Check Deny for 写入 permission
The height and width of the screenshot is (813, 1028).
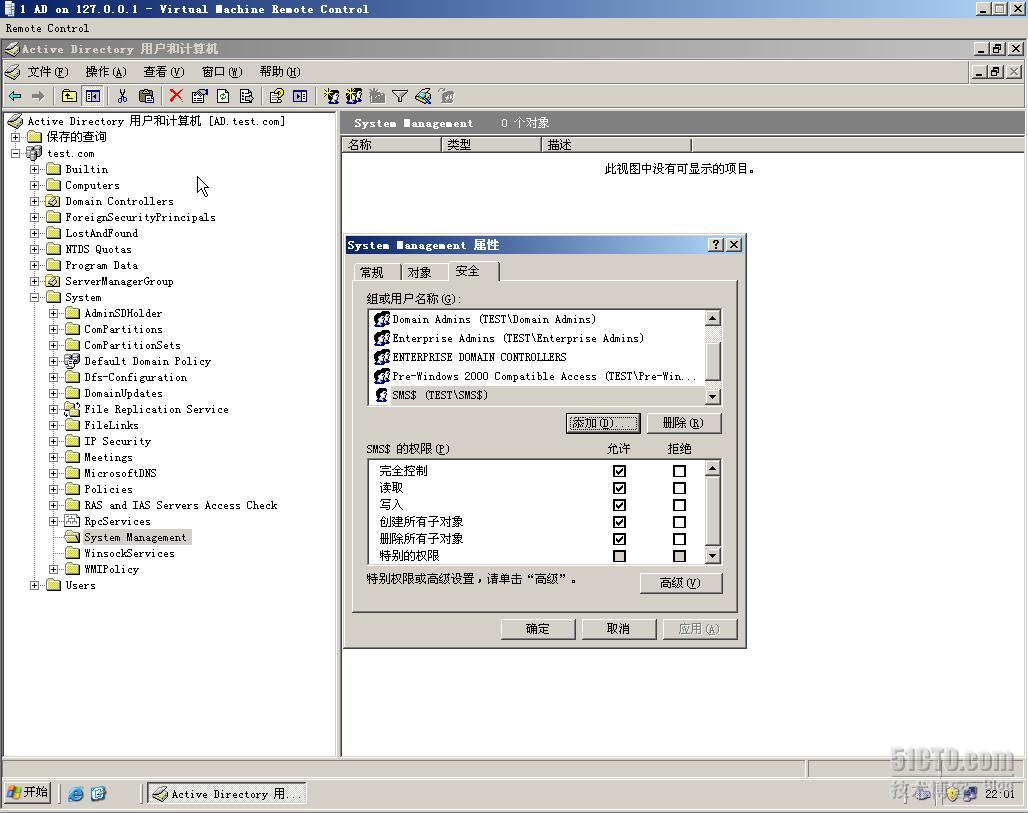[x=679, y=505]
